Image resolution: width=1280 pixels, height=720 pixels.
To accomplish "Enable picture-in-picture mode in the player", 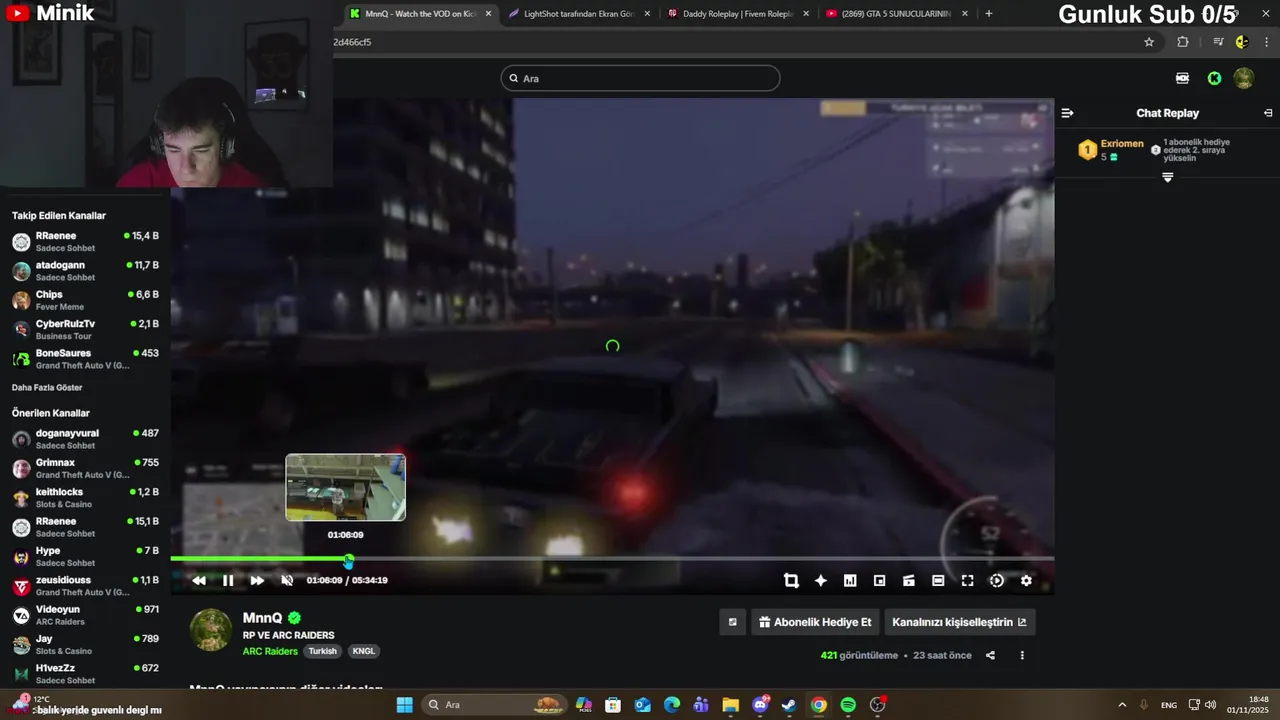I will [879, 580].
